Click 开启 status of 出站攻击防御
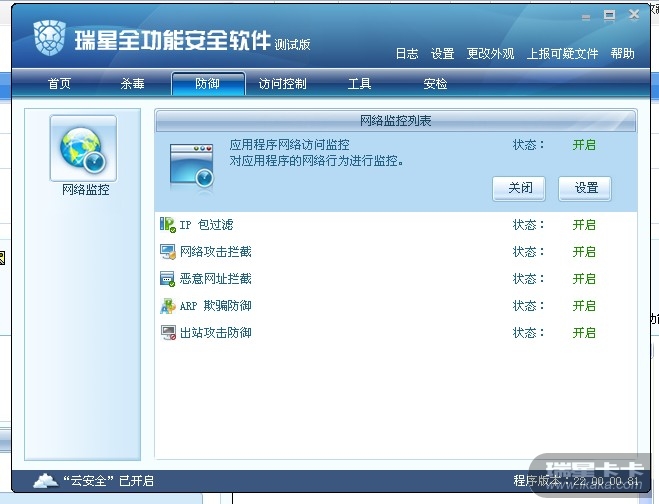Screen dimensions: 659x504 [x=584, y=332]
